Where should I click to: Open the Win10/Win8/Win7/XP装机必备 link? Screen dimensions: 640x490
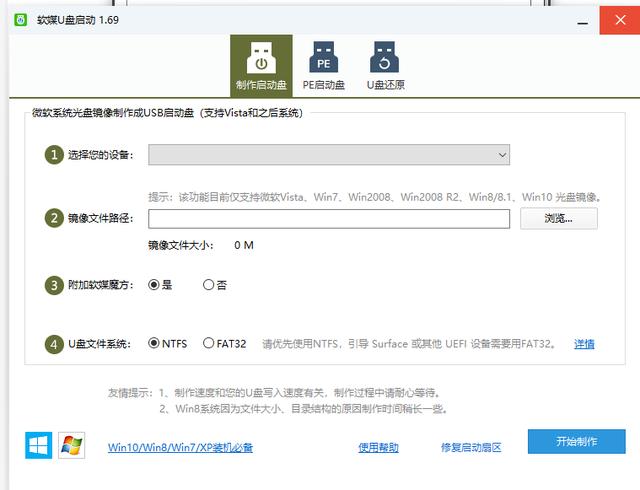[x=180, y=448]
